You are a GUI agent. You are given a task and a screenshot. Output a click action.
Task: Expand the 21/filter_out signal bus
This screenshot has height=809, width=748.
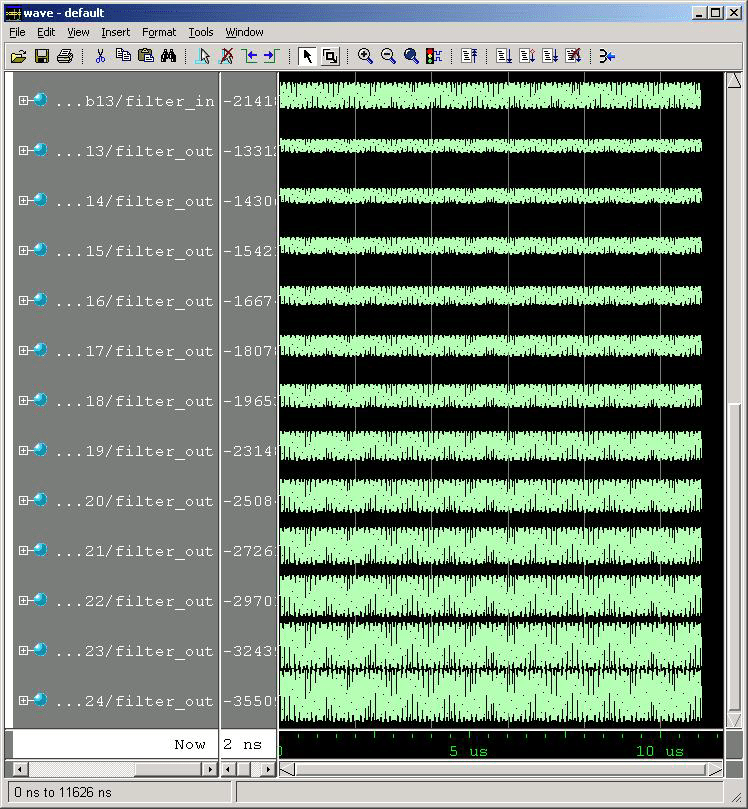23,551
